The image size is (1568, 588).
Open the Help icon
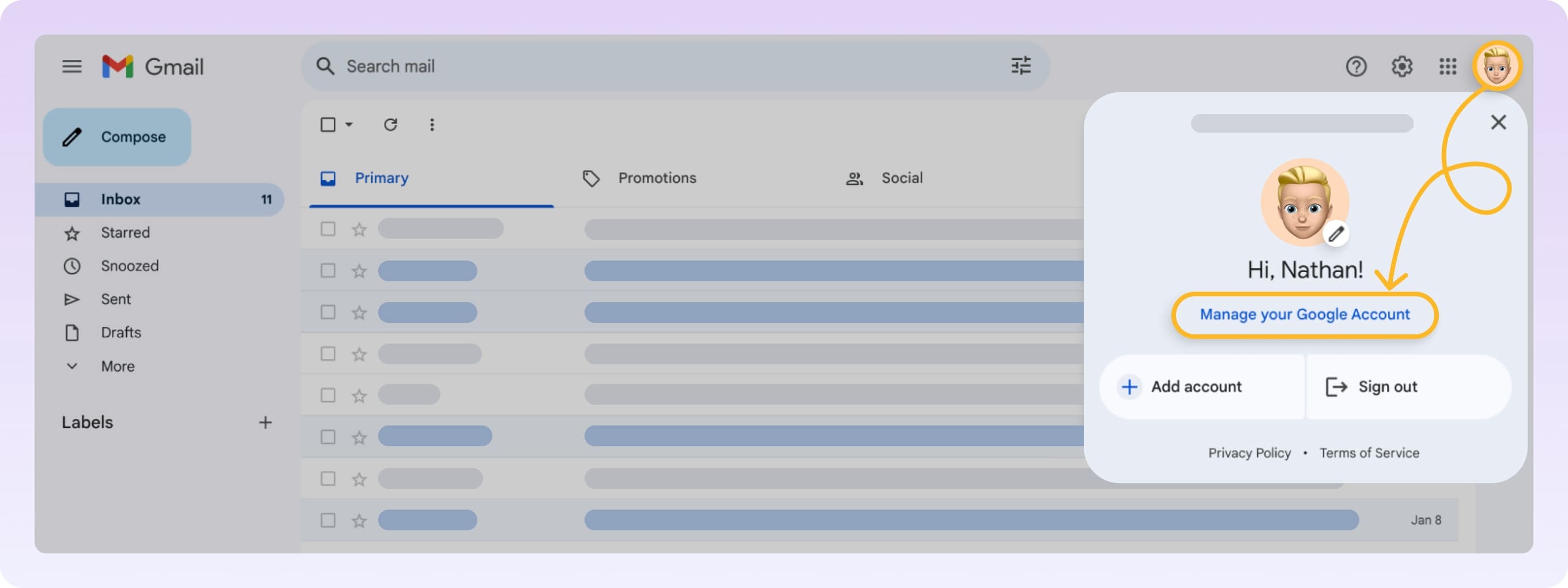coord(1356,67)
